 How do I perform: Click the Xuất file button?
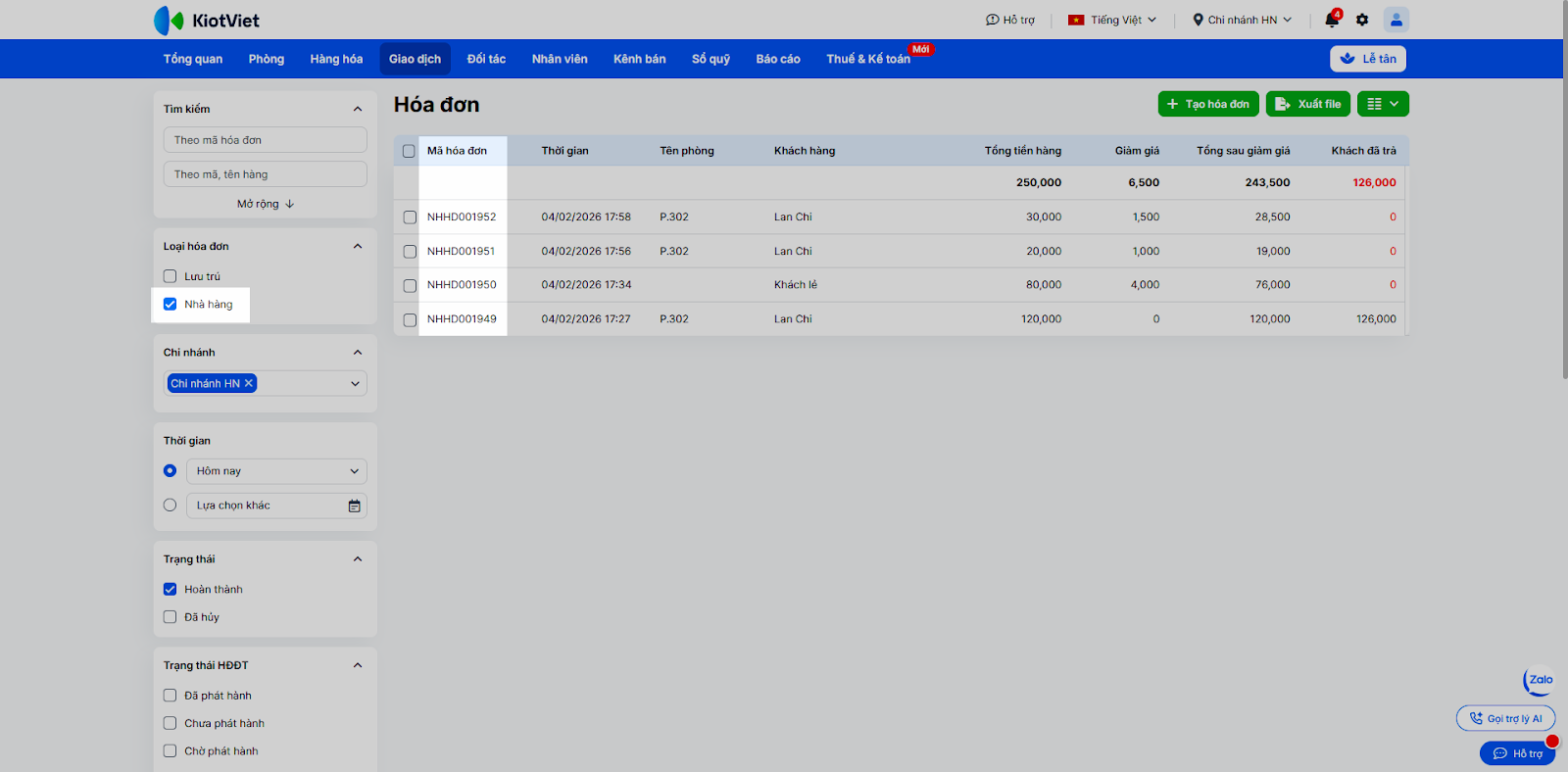[1308, 104]
